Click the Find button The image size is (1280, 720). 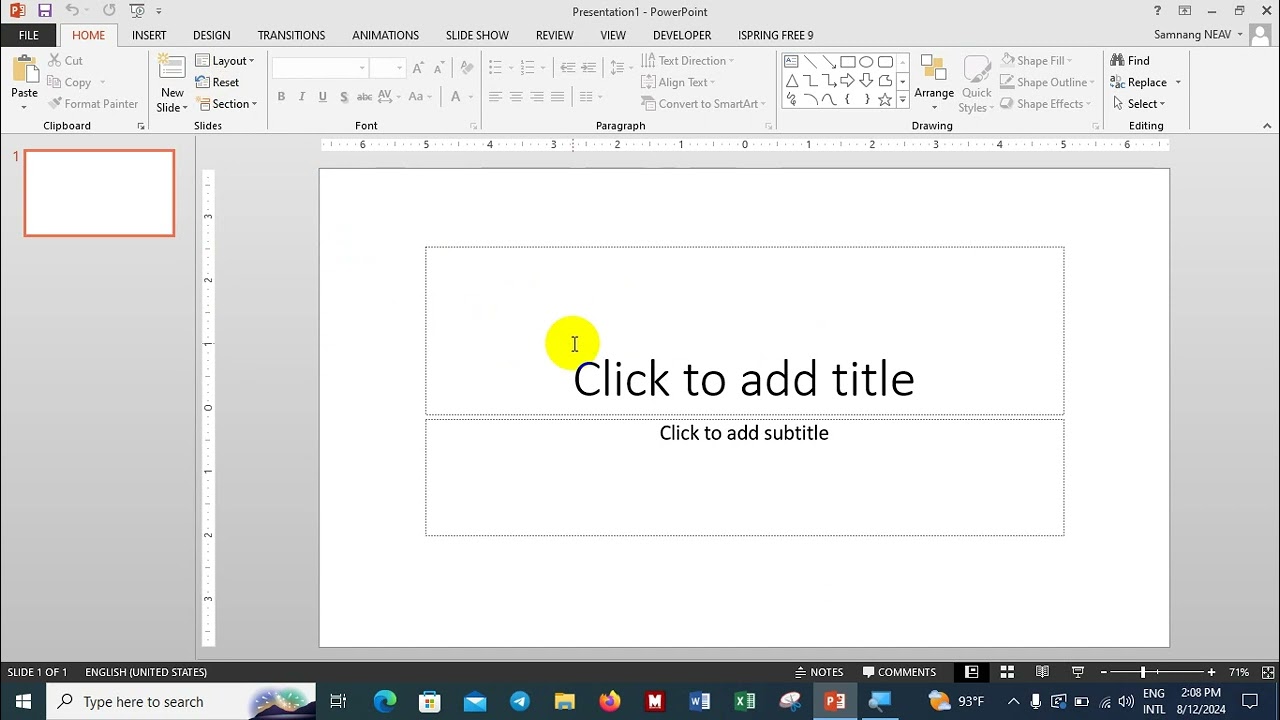pos(1130,61)
